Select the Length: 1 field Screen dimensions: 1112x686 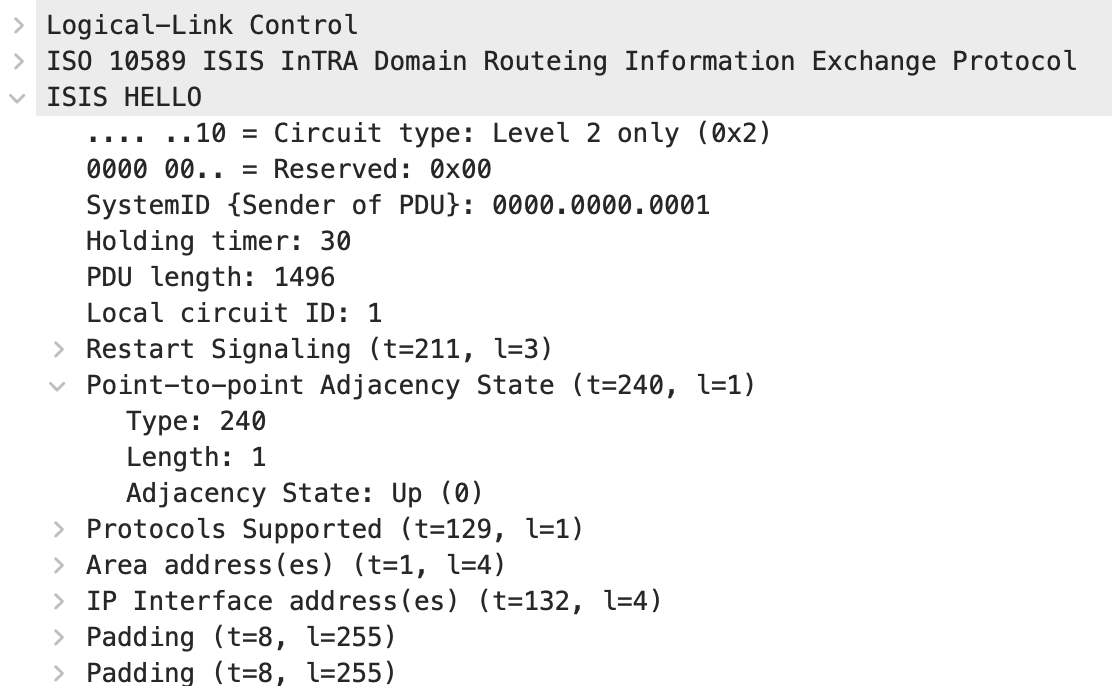click(x=196, y=457)
